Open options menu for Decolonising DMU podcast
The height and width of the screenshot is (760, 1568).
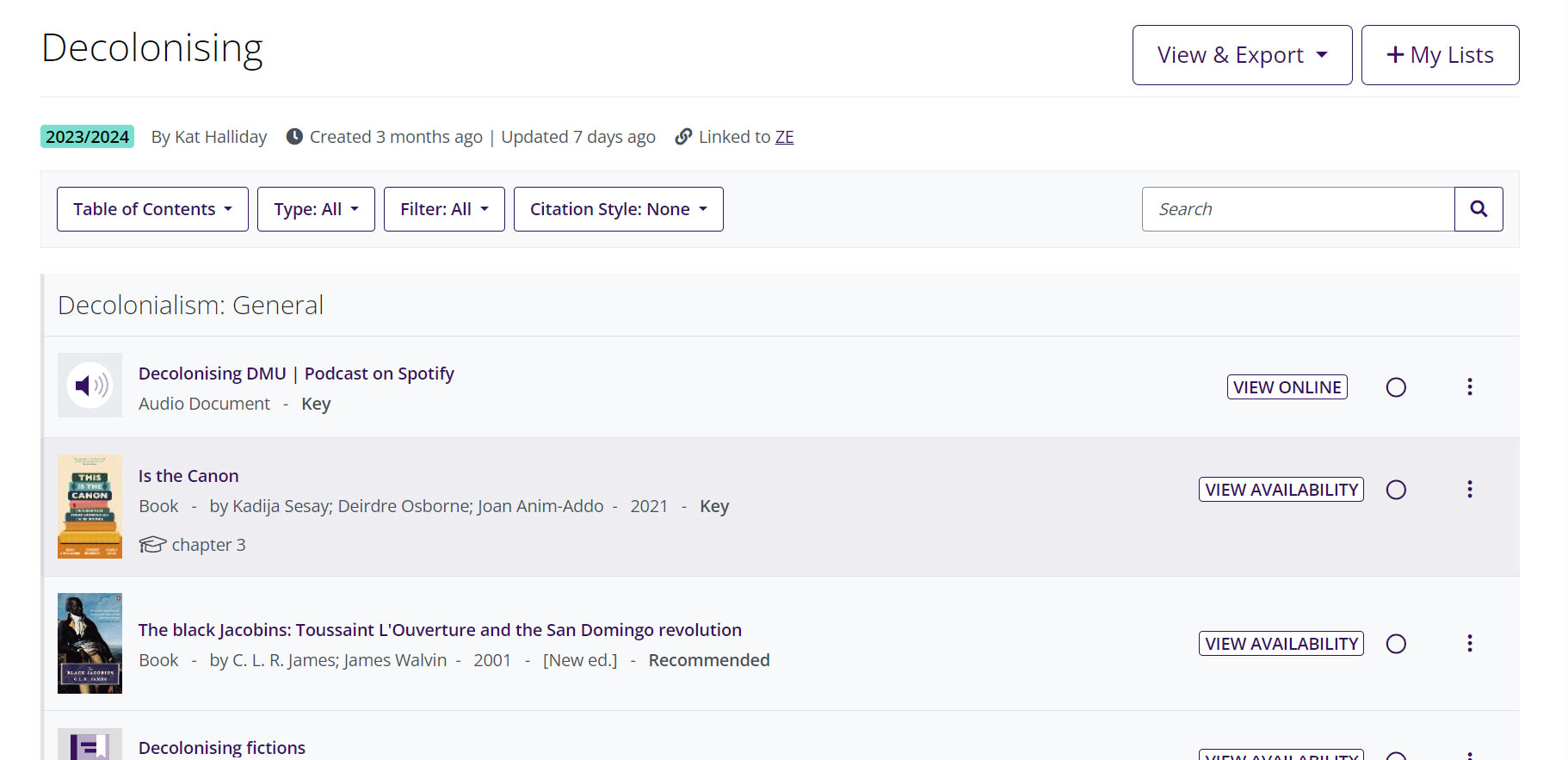(1469, 386)
